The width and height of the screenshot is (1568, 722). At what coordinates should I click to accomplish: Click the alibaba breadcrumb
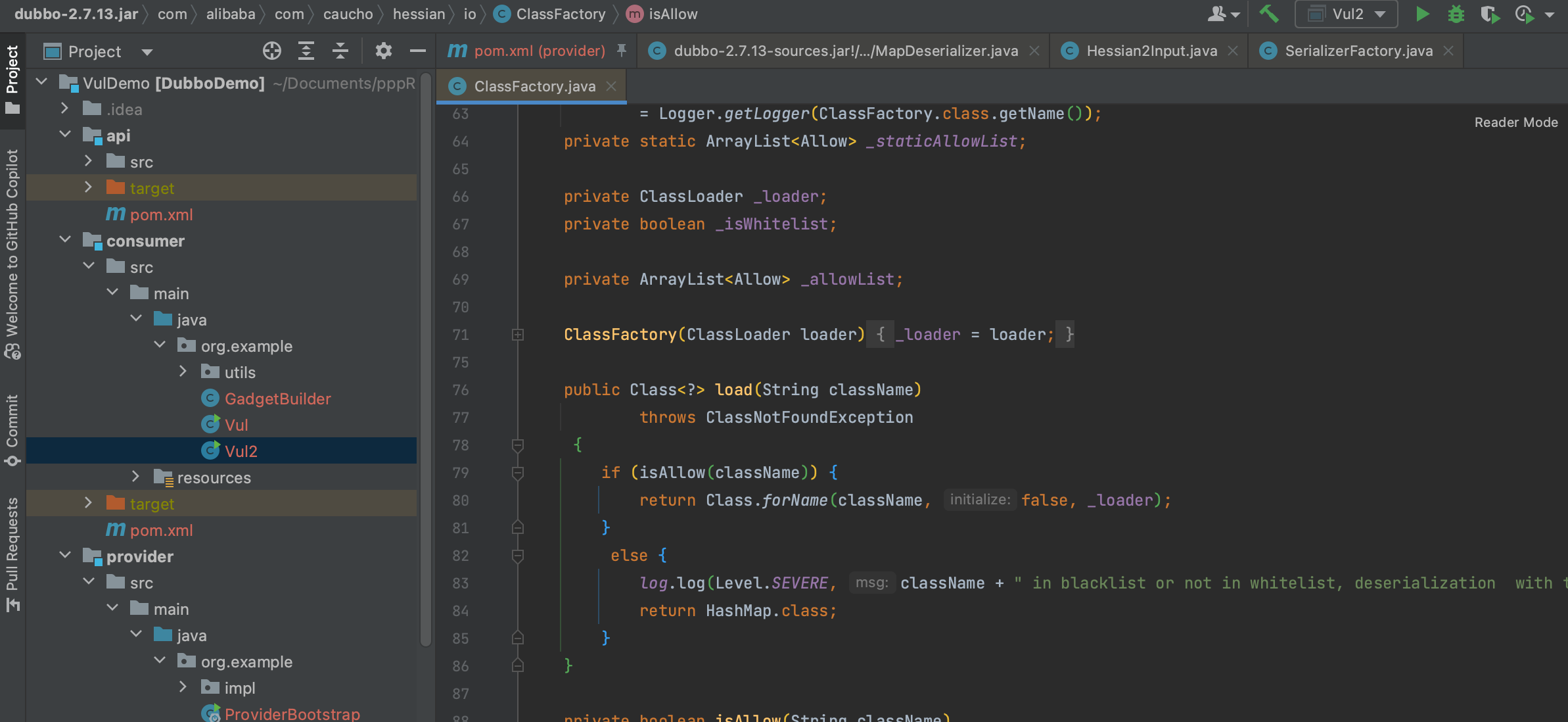(x=231, y=14)
